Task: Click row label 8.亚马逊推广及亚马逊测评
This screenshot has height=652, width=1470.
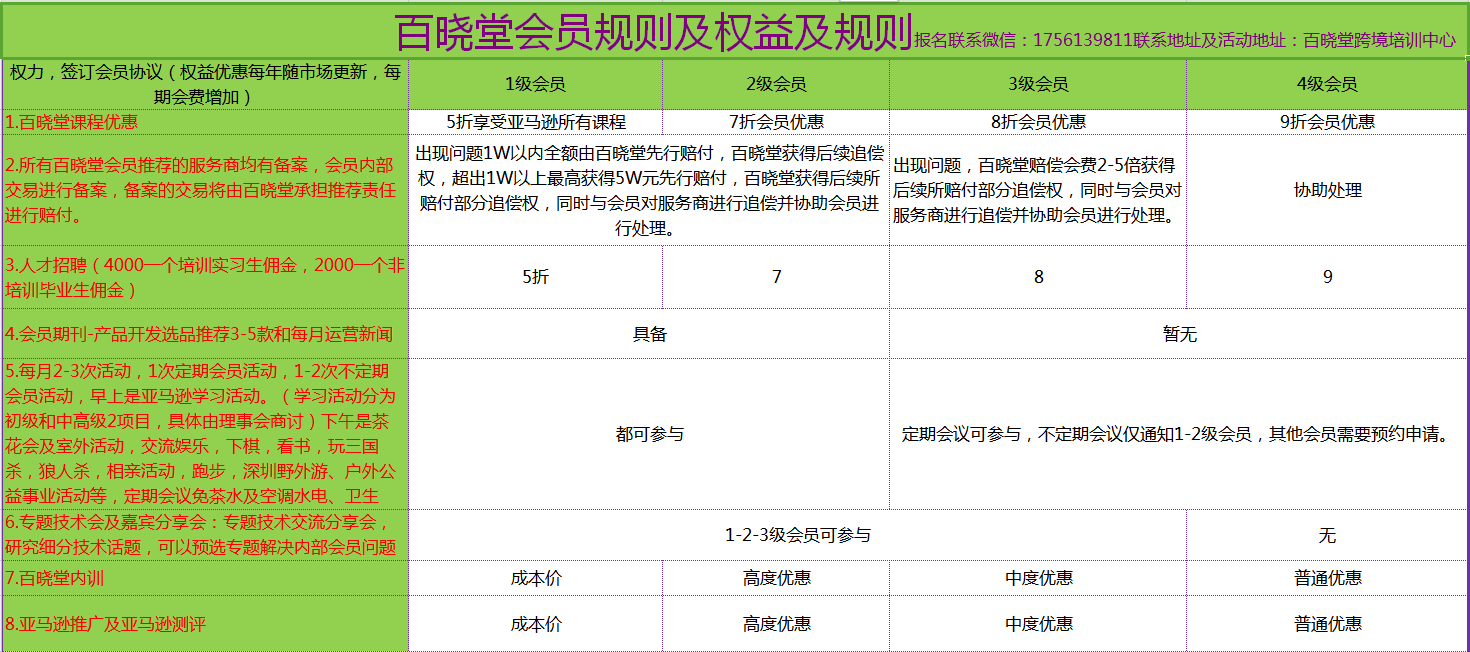Action: 205,624
